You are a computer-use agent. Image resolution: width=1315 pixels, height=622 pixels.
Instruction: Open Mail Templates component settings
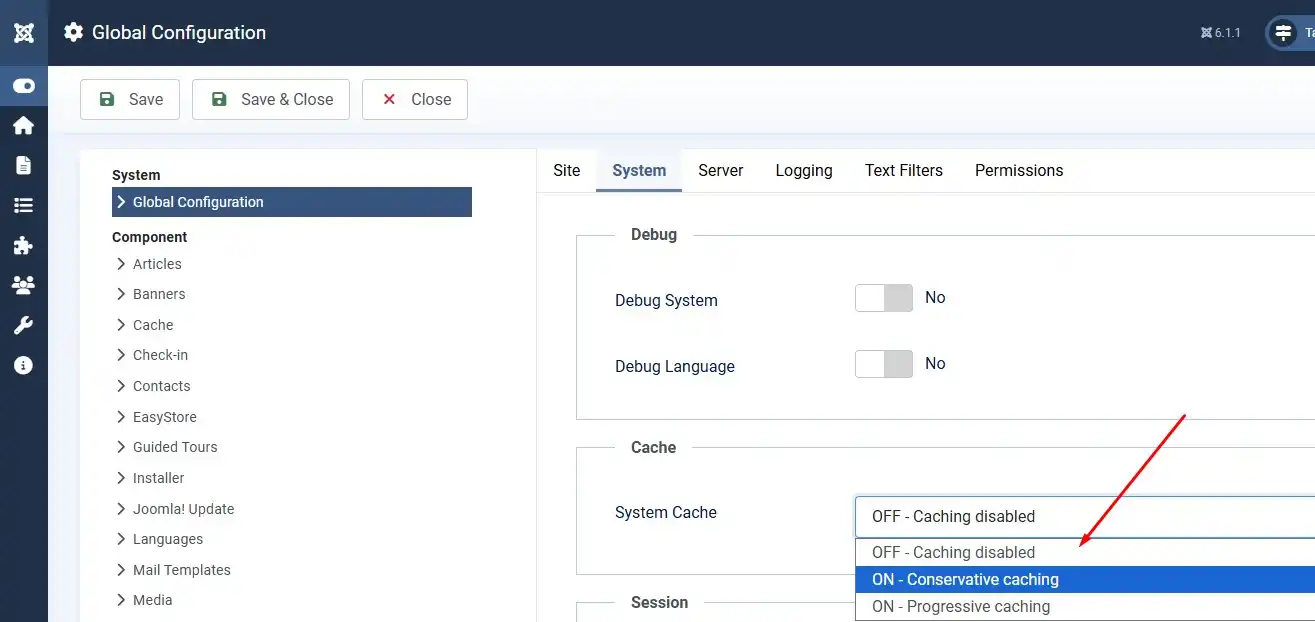coord(182,570)
